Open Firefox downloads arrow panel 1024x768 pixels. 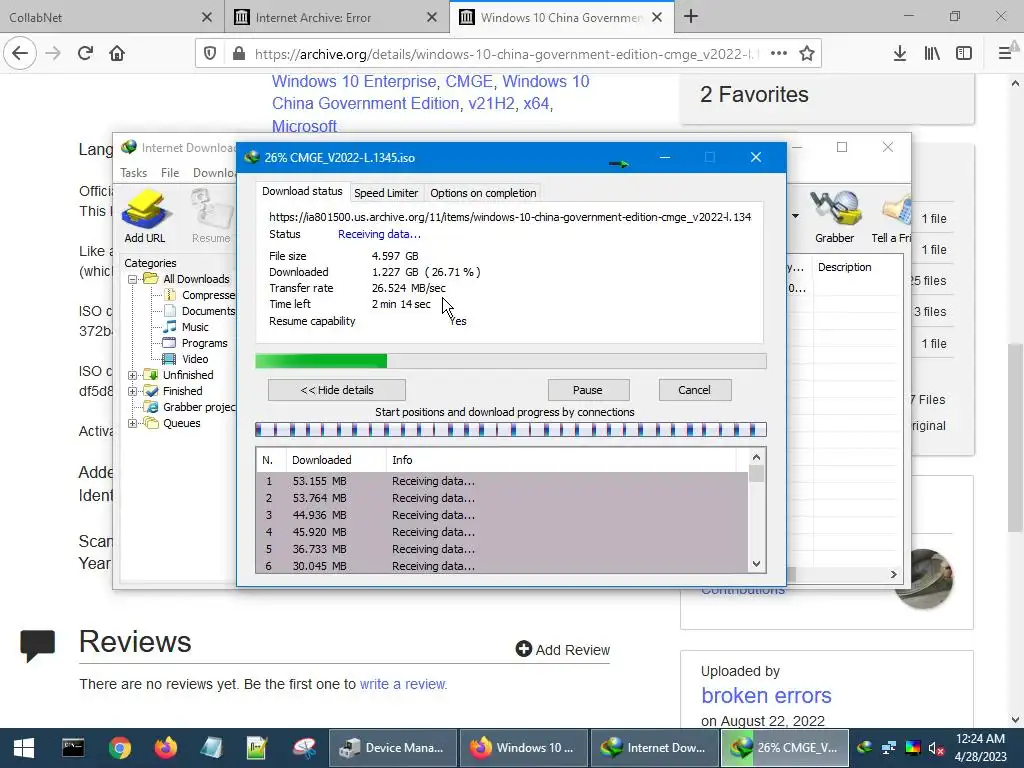pos(900,54)
